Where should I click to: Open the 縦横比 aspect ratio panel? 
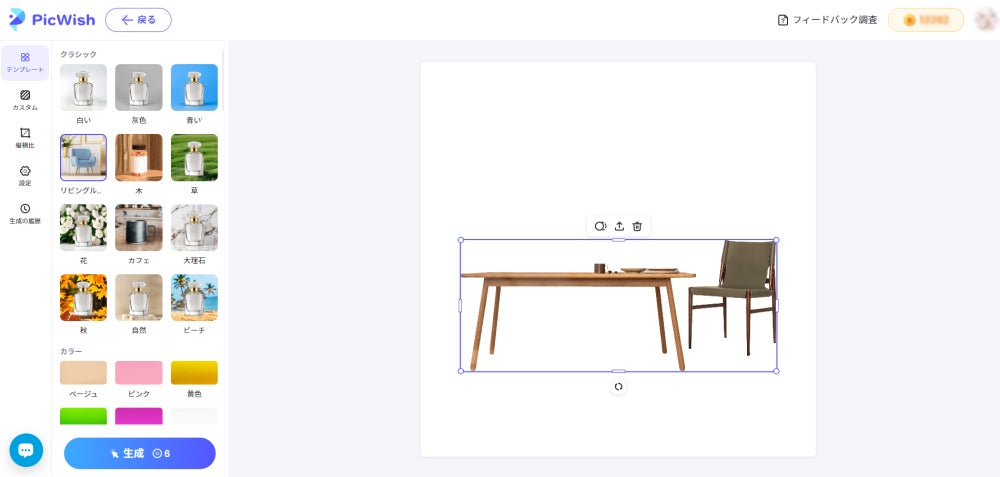pos(25,138)
